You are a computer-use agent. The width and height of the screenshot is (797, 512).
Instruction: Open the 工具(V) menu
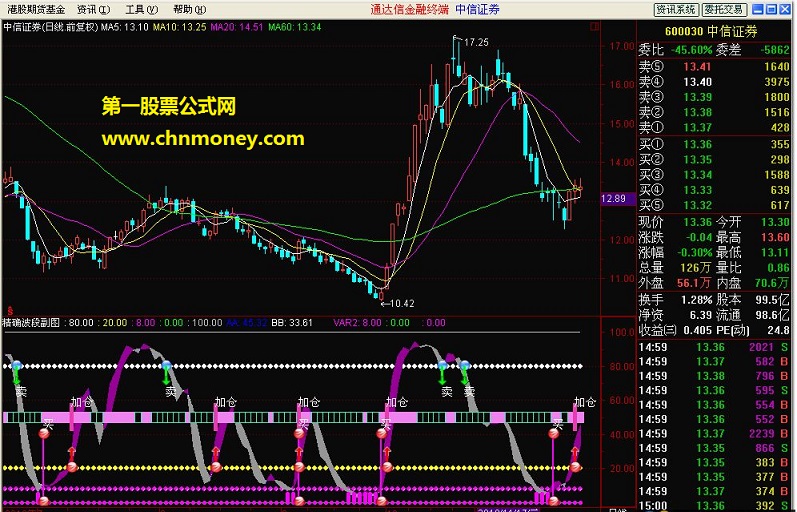pyautogui.click(x=142, y=9)
